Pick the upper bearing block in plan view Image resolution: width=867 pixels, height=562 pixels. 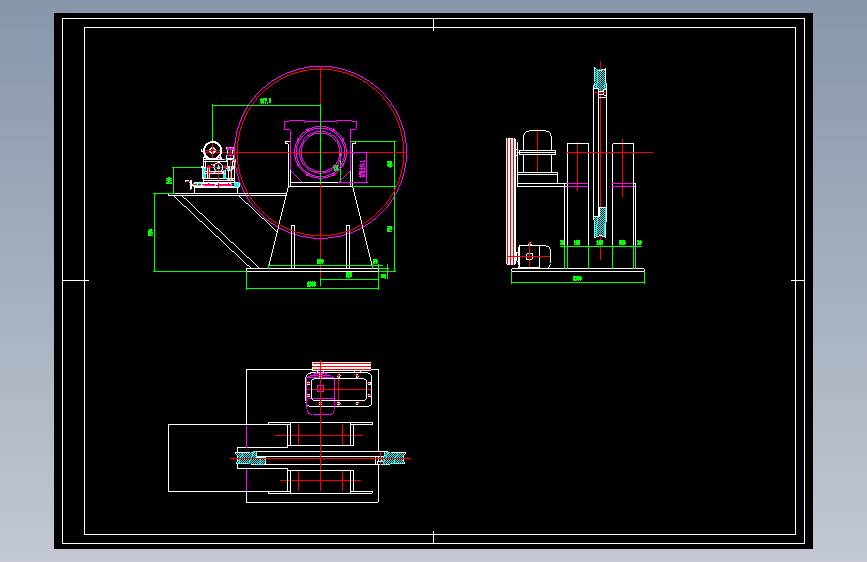pos(321,434)
